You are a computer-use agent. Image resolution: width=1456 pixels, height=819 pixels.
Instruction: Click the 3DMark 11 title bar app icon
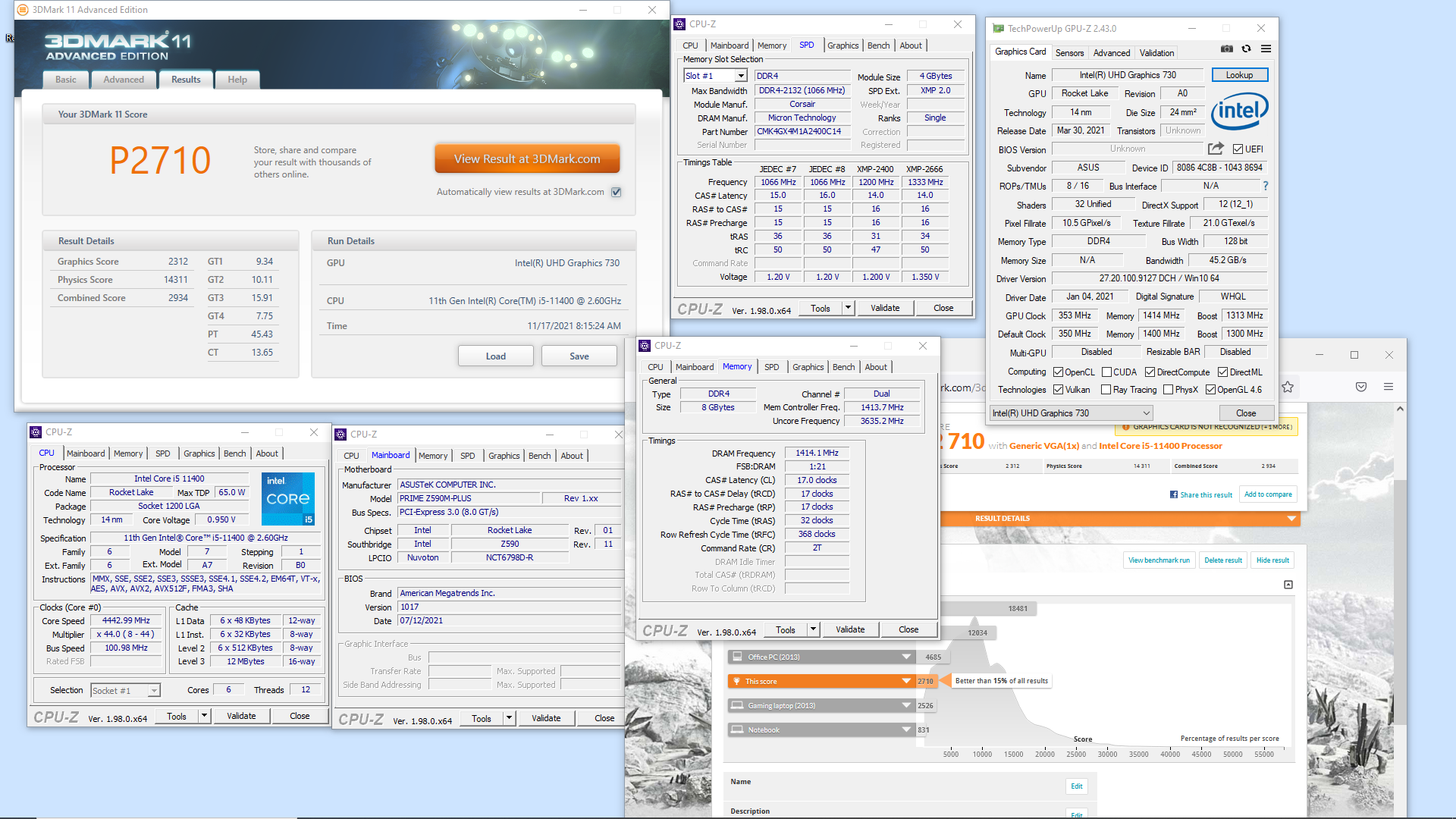click(23, 10)
